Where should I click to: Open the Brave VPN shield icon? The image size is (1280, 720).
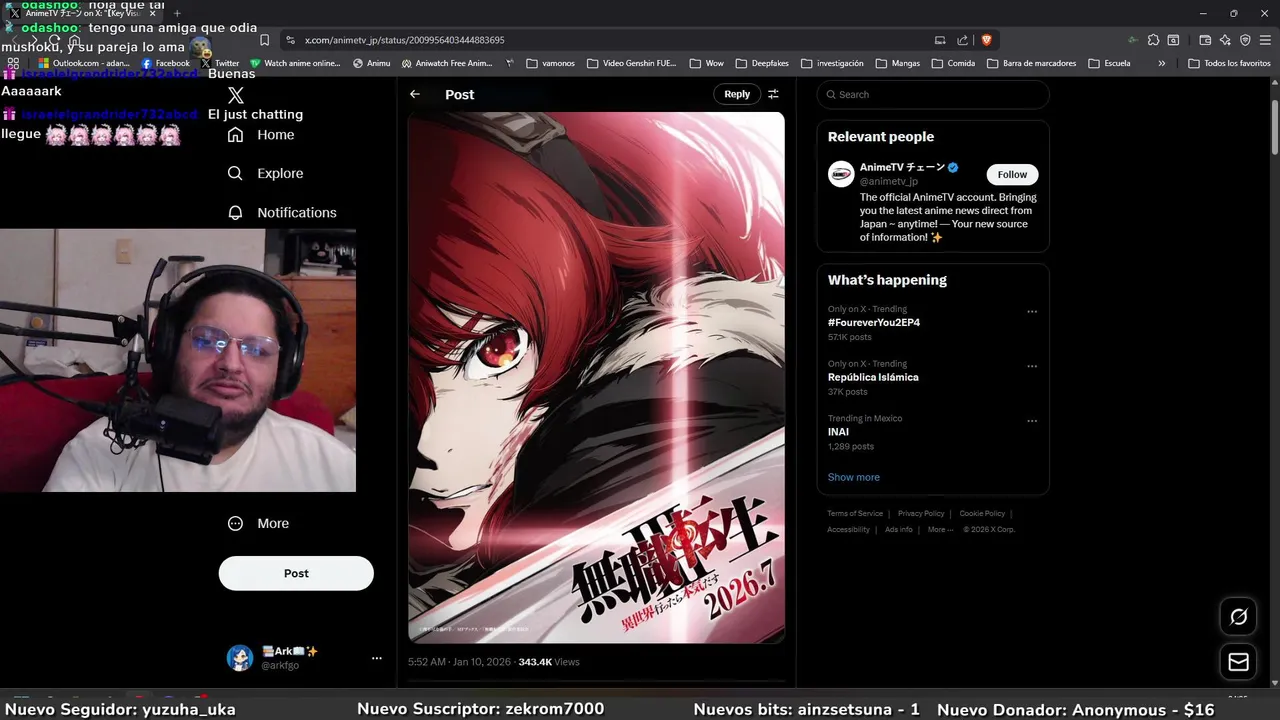point(1245,40)
